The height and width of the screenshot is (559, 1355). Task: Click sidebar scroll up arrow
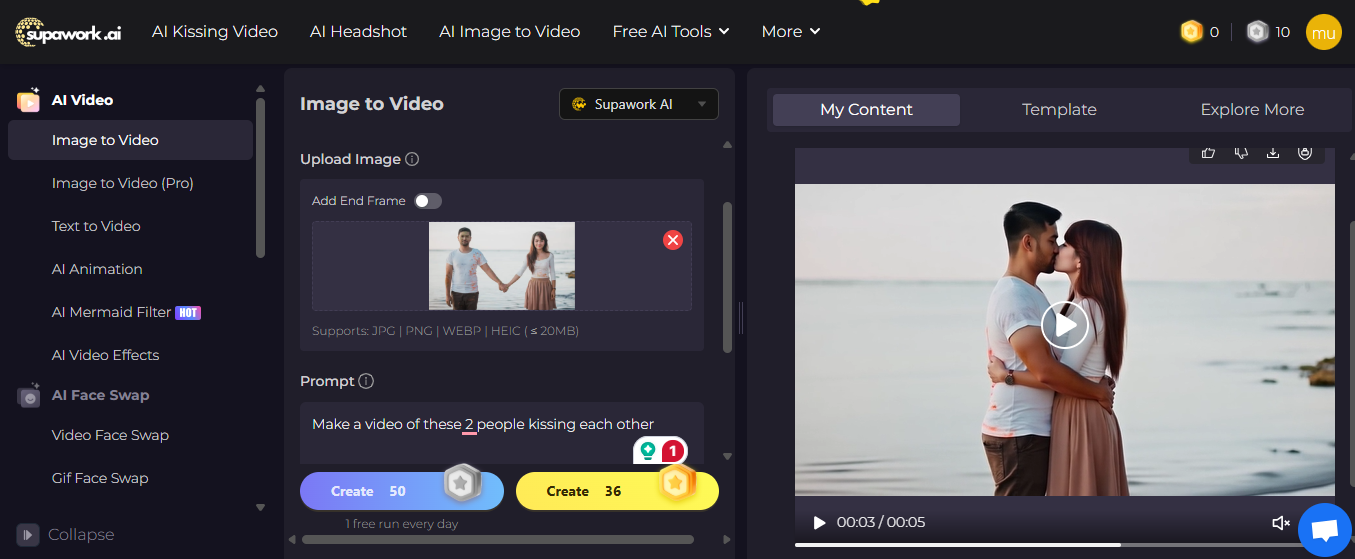coord(261,89)
